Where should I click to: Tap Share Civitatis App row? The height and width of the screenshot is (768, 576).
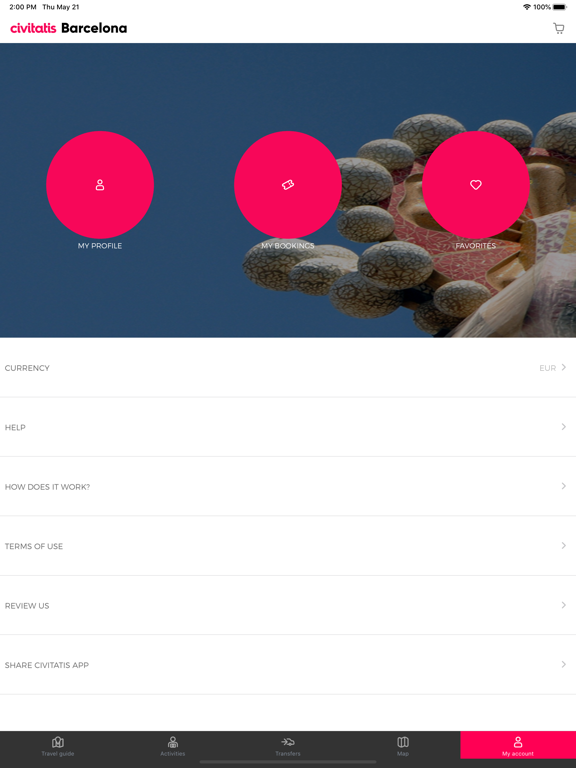288,665
